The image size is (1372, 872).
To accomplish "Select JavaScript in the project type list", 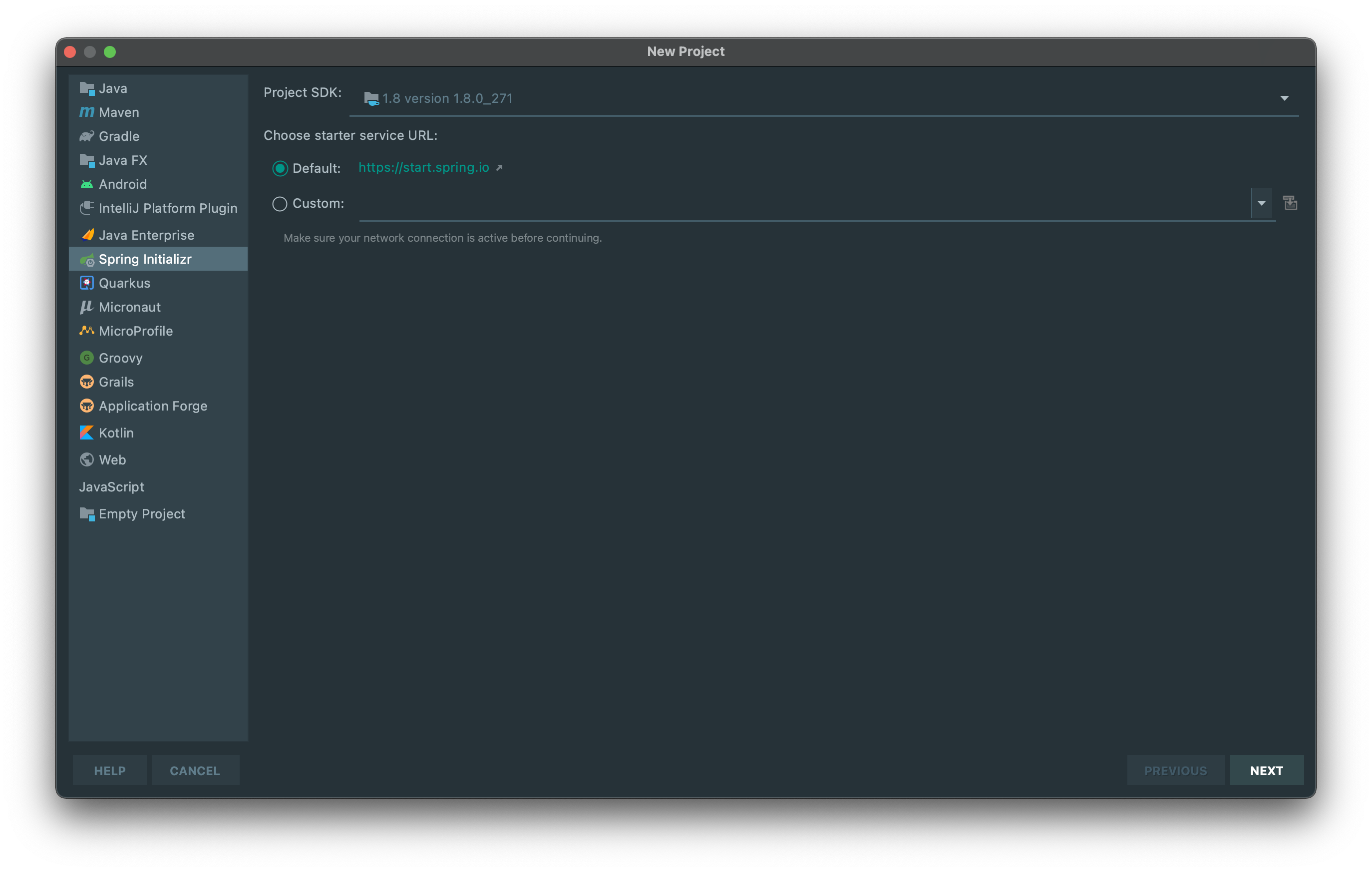I will coord(112,487).
